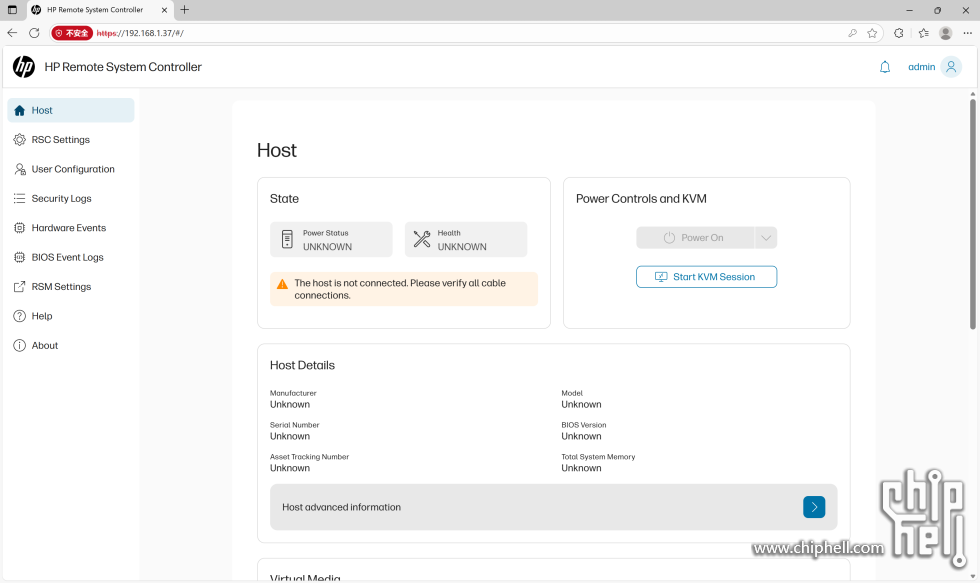Click Start KVM Session button
Screen dimensions: 980x583
(x=706, y=277)
